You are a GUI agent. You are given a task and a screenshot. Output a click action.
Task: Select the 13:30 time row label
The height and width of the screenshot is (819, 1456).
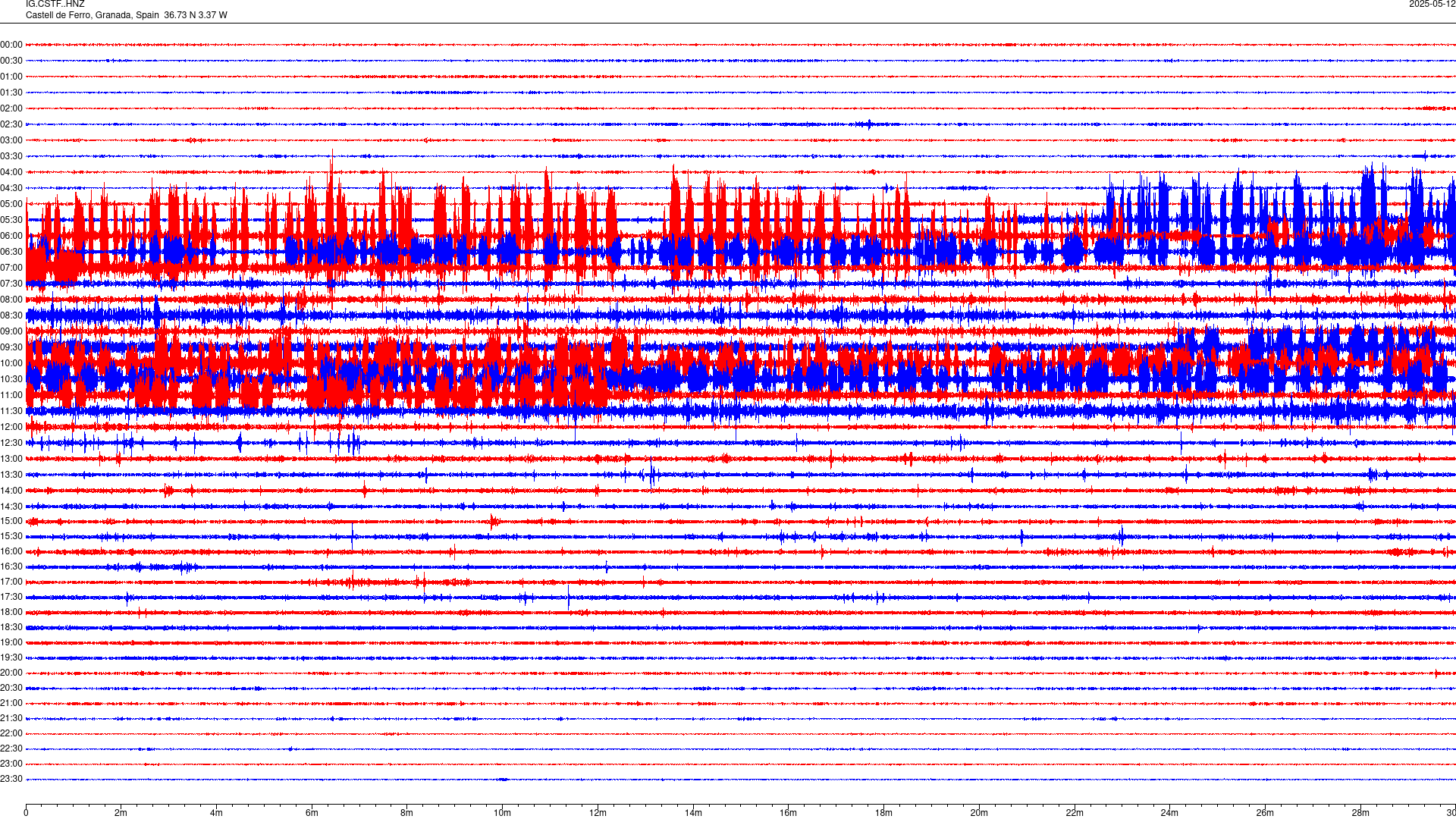click(11, 475)
